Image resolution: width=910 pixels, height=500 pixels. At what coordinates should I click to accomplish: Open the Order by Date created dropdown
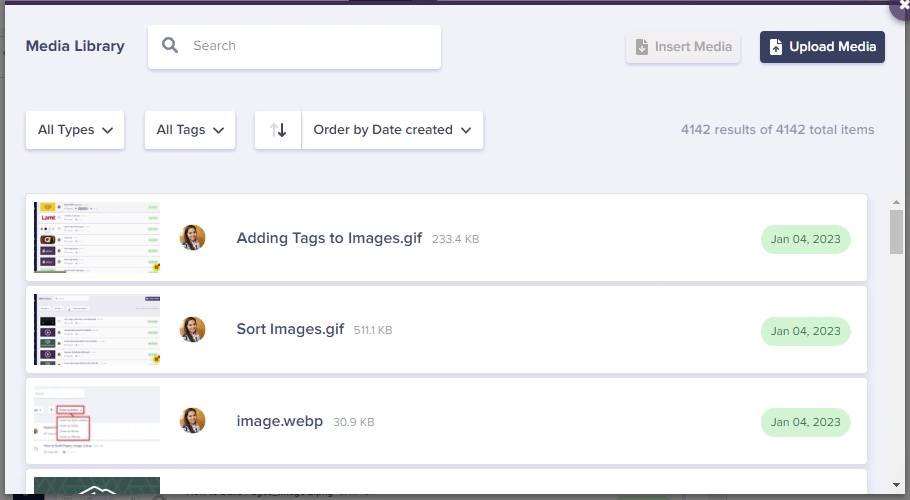tap(392, 130)
